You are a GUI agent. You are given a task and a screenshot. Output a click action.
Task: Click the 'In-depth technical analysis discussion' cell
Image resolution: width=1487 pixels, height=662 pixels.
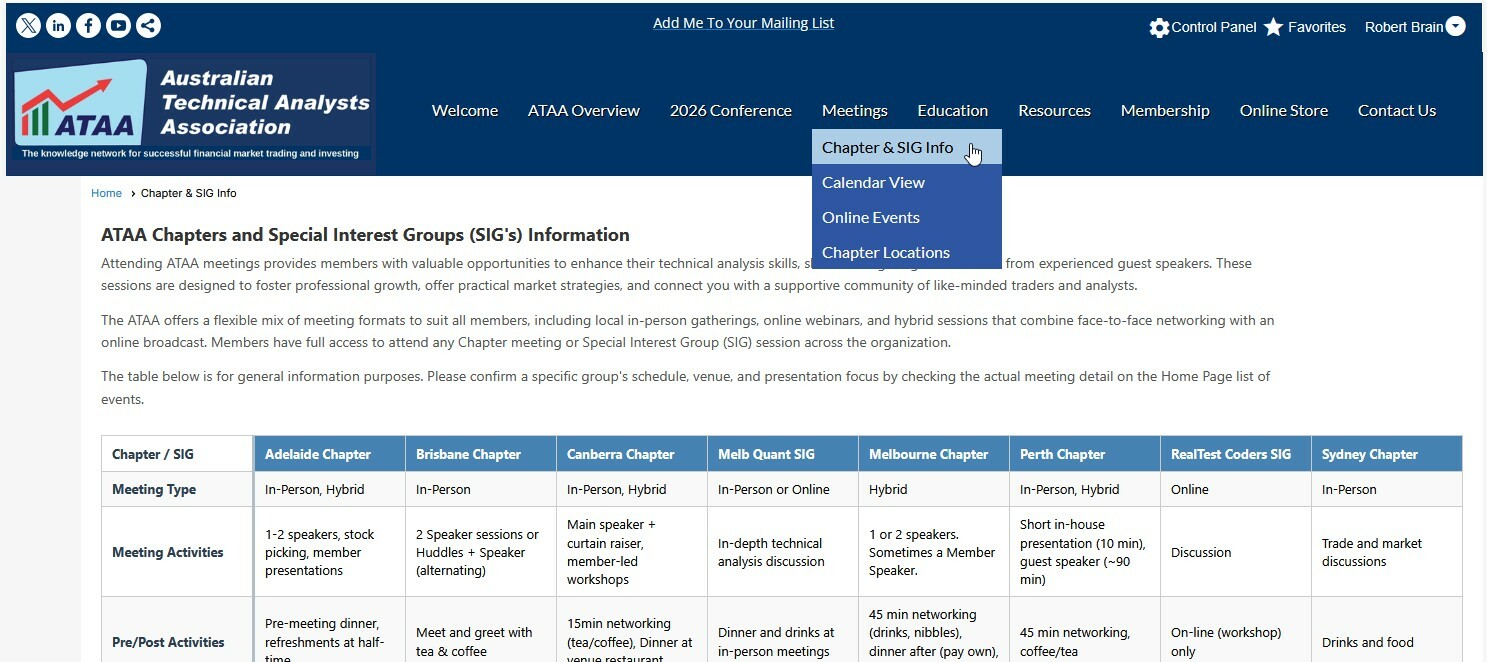(783, 552)
